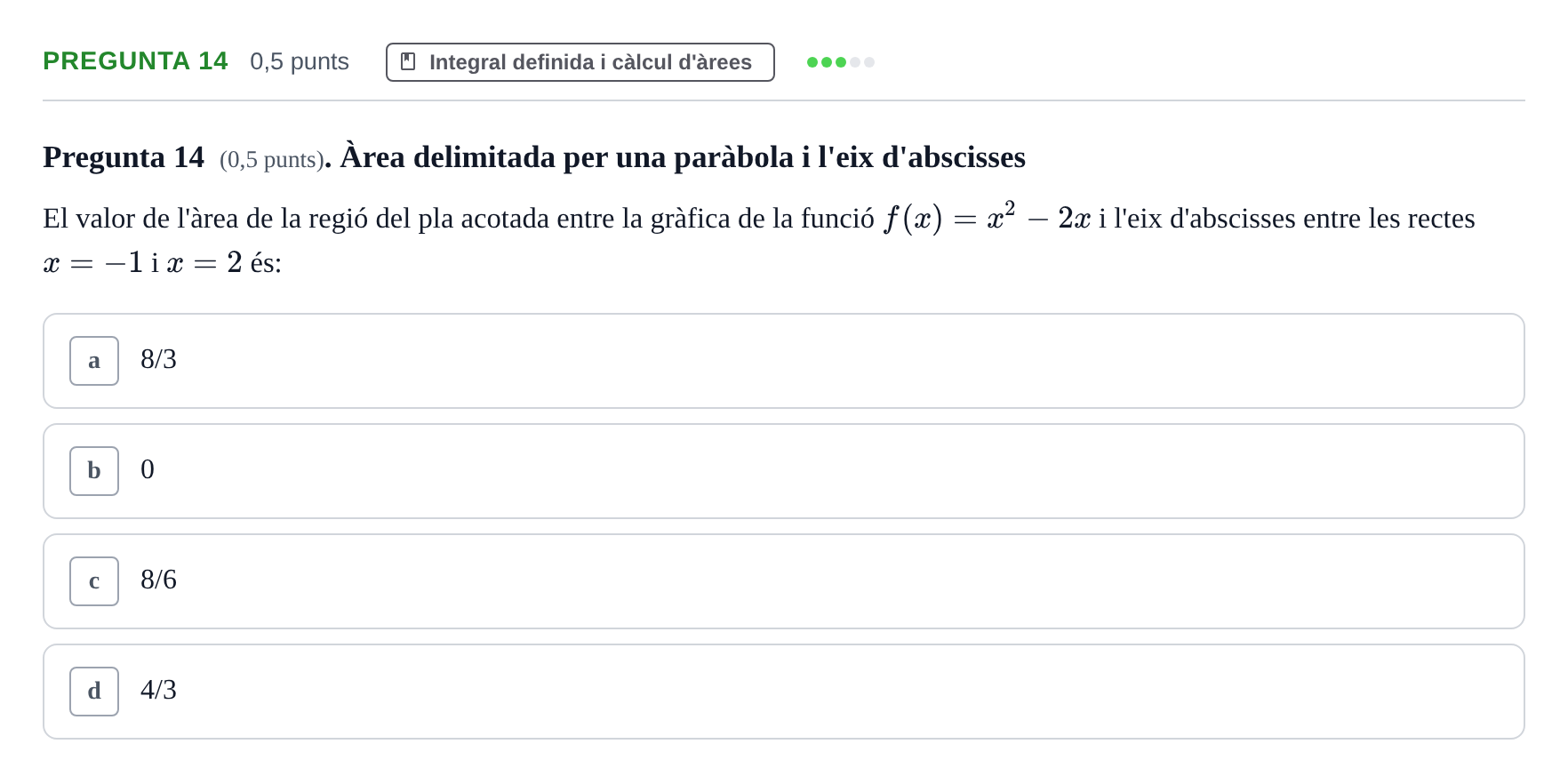Select answer letter d box
The image size is (1568, 784).
(94, 692)
